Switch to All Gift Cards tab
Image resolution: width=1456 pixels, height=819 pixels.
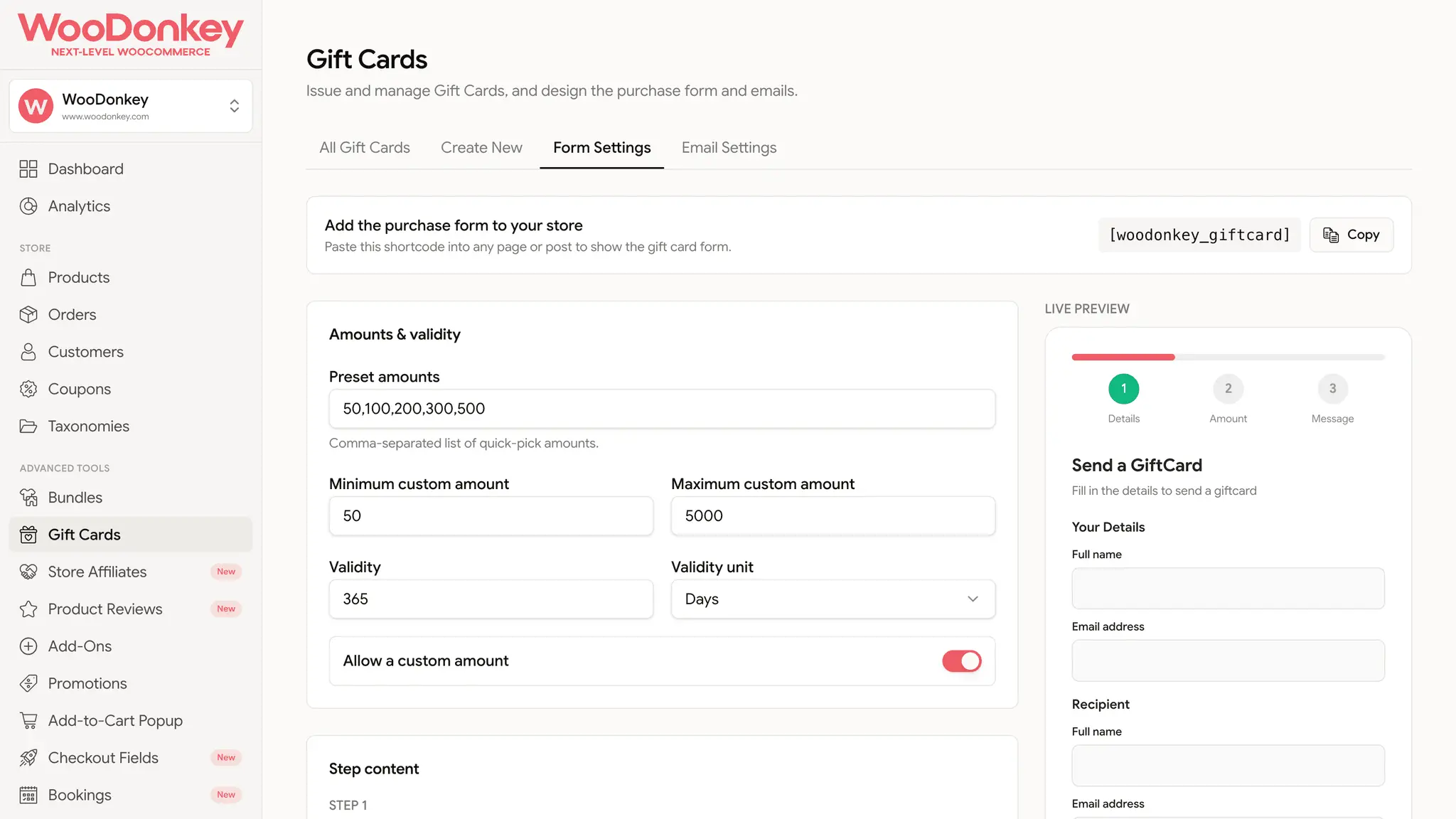(x=365, y=148)
